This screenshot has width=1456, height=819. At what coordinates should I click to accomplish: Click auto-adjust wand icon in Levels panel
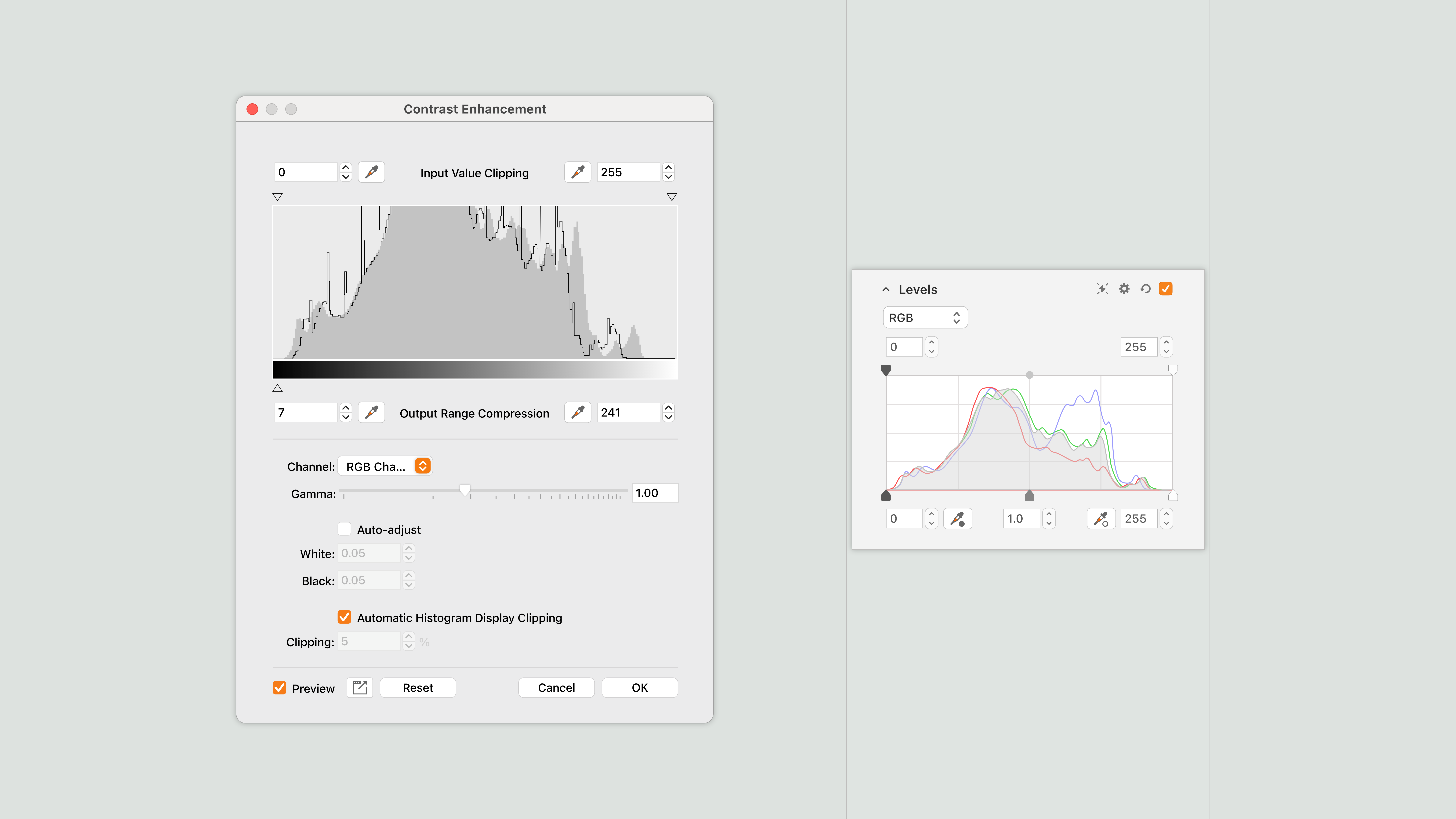coord(1102,289)
